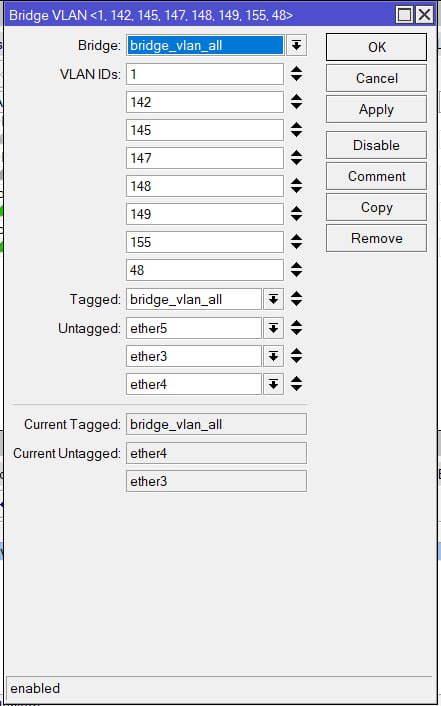Screen dimensions: 441x706
Task: Maximize the Bridge VLAN window
Action: pyautogui.click(x=405, y=15)
